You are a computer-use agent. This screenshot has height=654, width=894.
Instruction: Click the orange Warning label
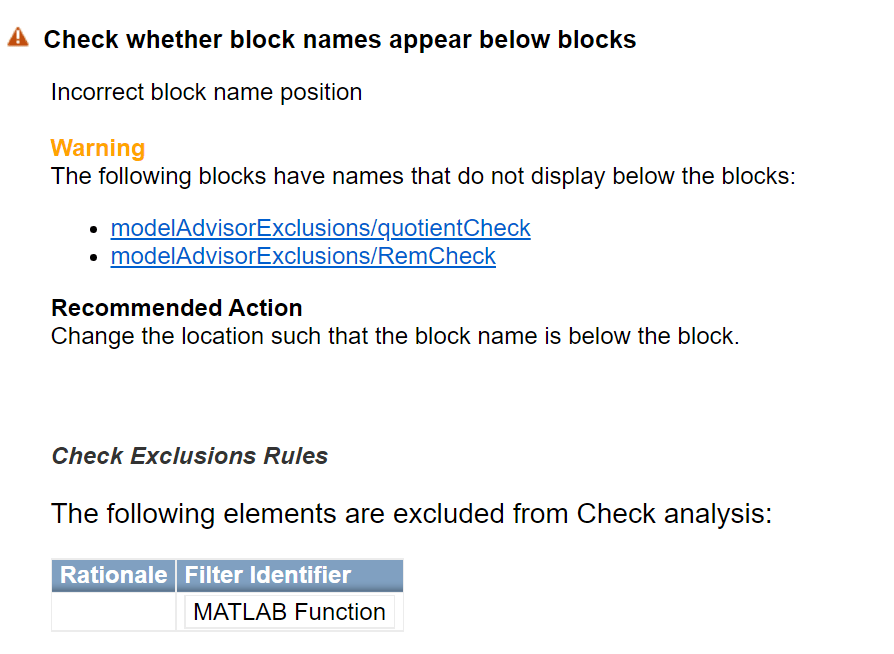97,148
